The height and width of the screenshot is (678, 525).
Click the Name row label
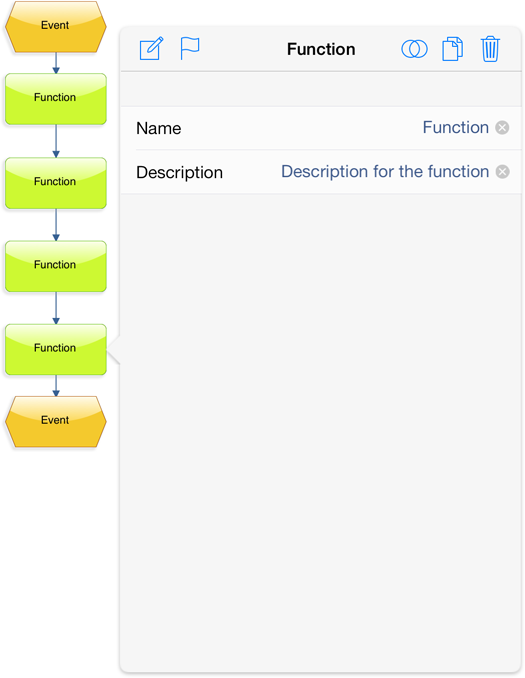[159, 128]
